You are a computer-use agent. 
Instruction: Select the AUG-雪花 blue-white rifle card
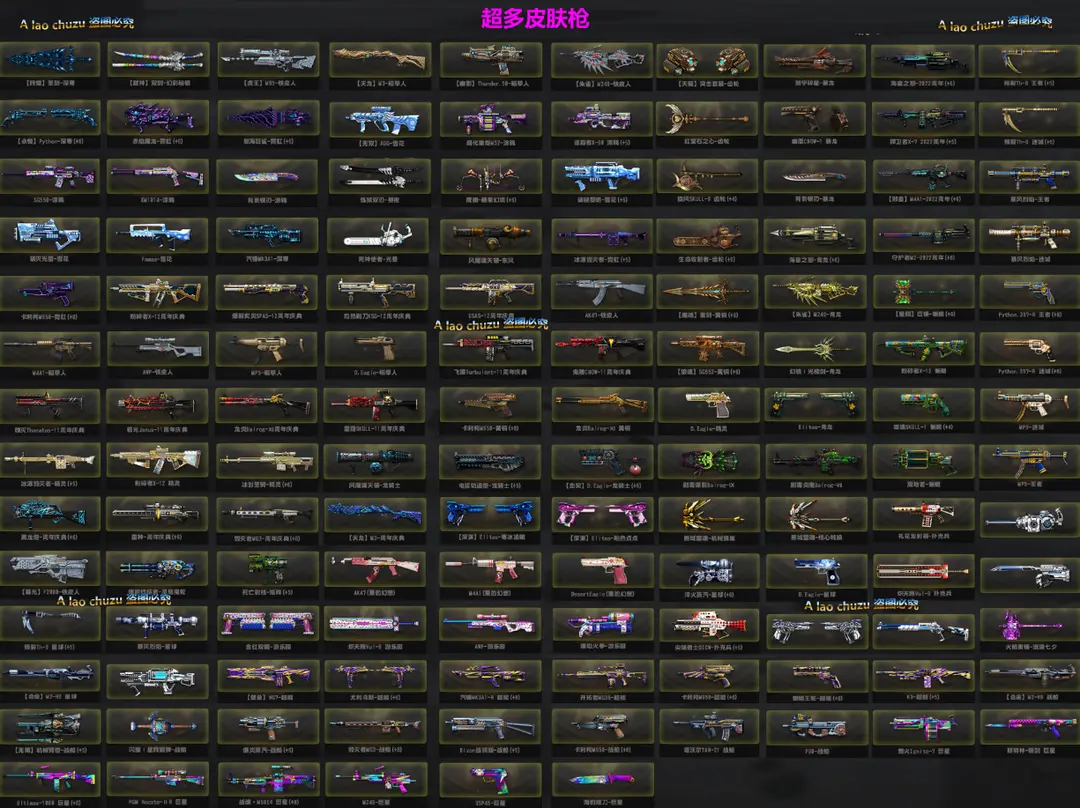click(x=381, y=119)
